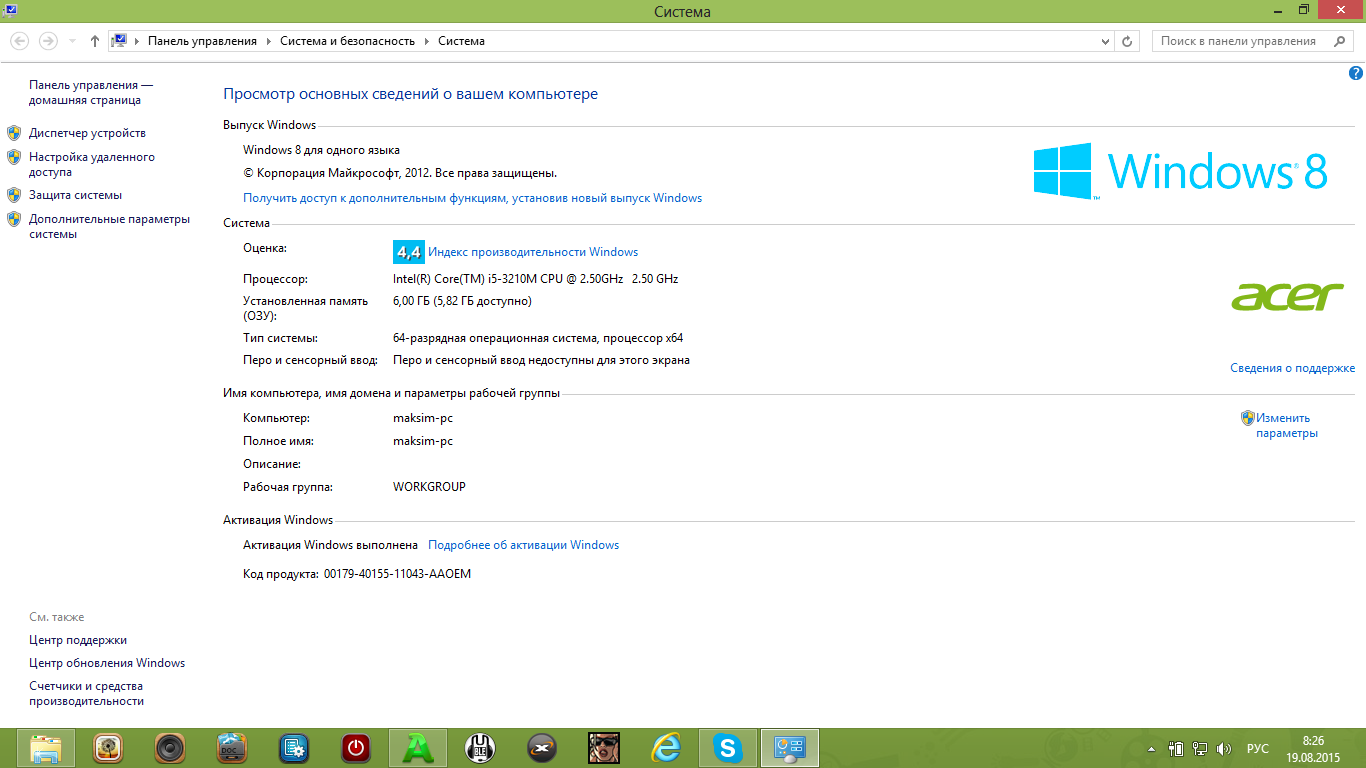Open the DOC folder taskbar icon
Screen dimensions: 1366x768
(x=232, y=748)
